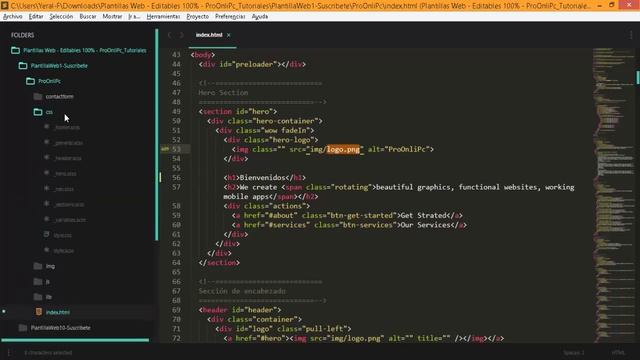Click the Bienvenidos heading text on line 56
This screenshot has height=360, width=640.
[x=262, y=178]
